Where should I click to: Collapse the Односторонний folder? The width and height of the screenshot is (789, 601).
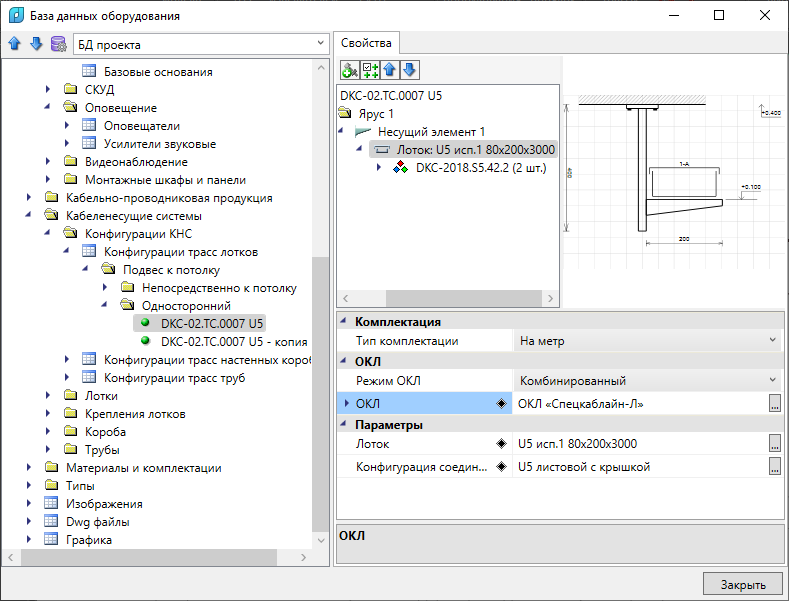105,305
